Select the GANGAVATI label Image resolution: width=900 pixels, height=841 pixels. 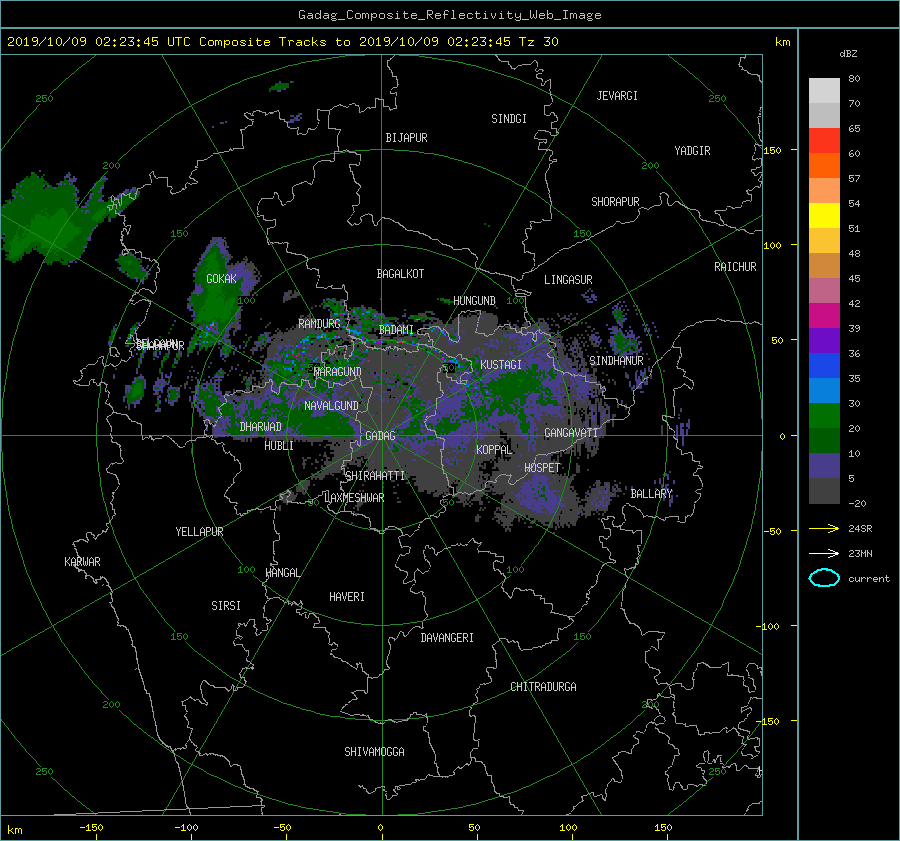(x=571, y=433)
